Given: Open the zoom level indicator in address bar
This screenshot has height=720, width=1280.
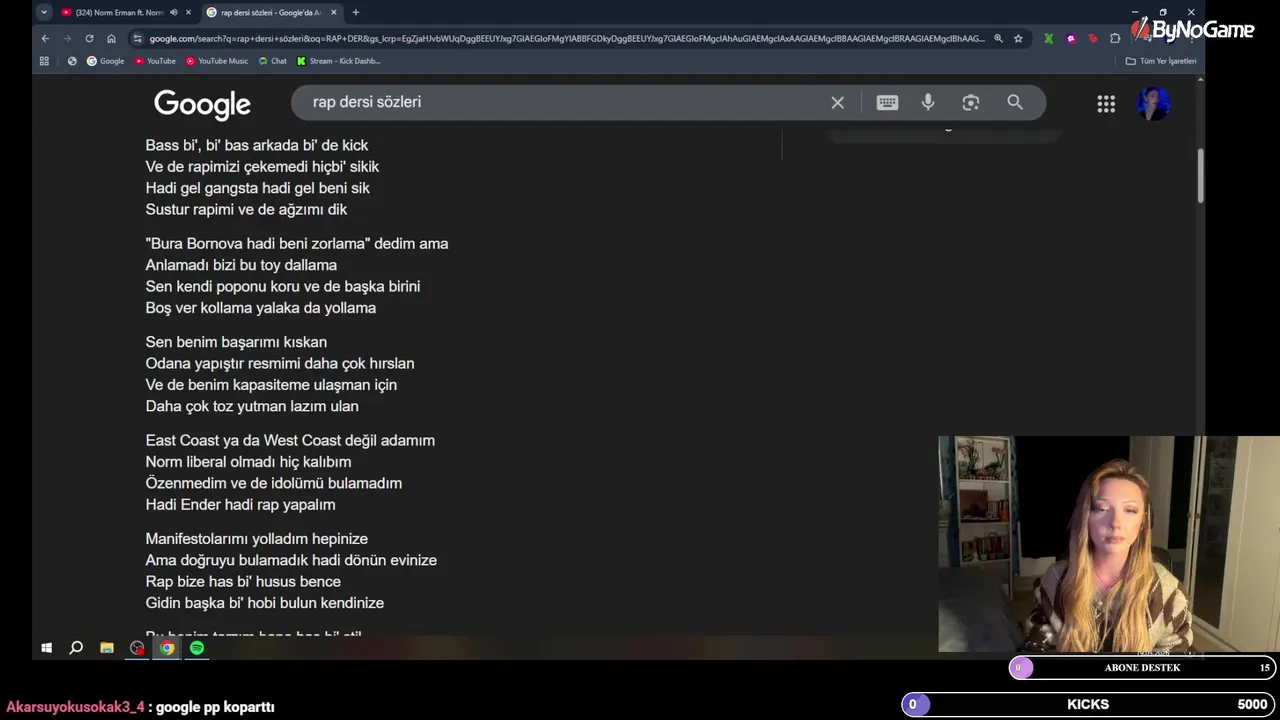Looking at the screenshot, I should tap(997, 38).
